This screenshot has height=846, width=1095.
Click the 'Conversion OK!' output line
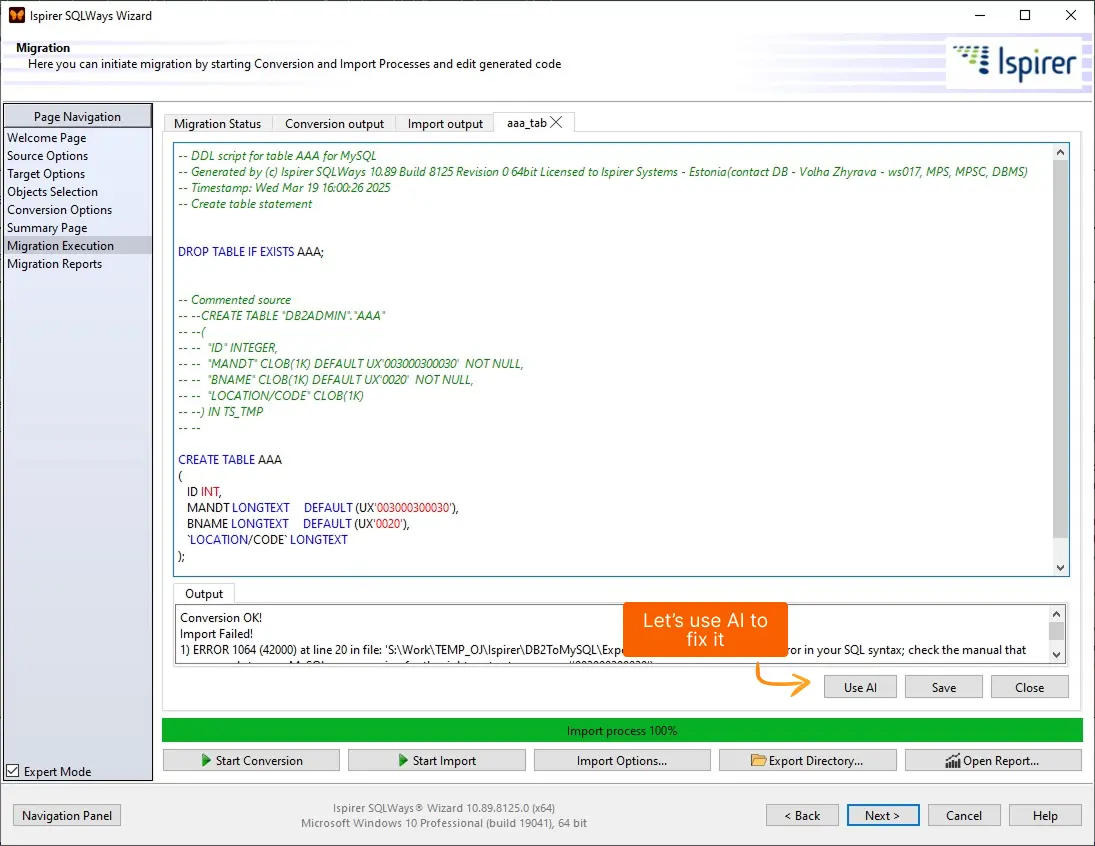click(x=221, y=618)
